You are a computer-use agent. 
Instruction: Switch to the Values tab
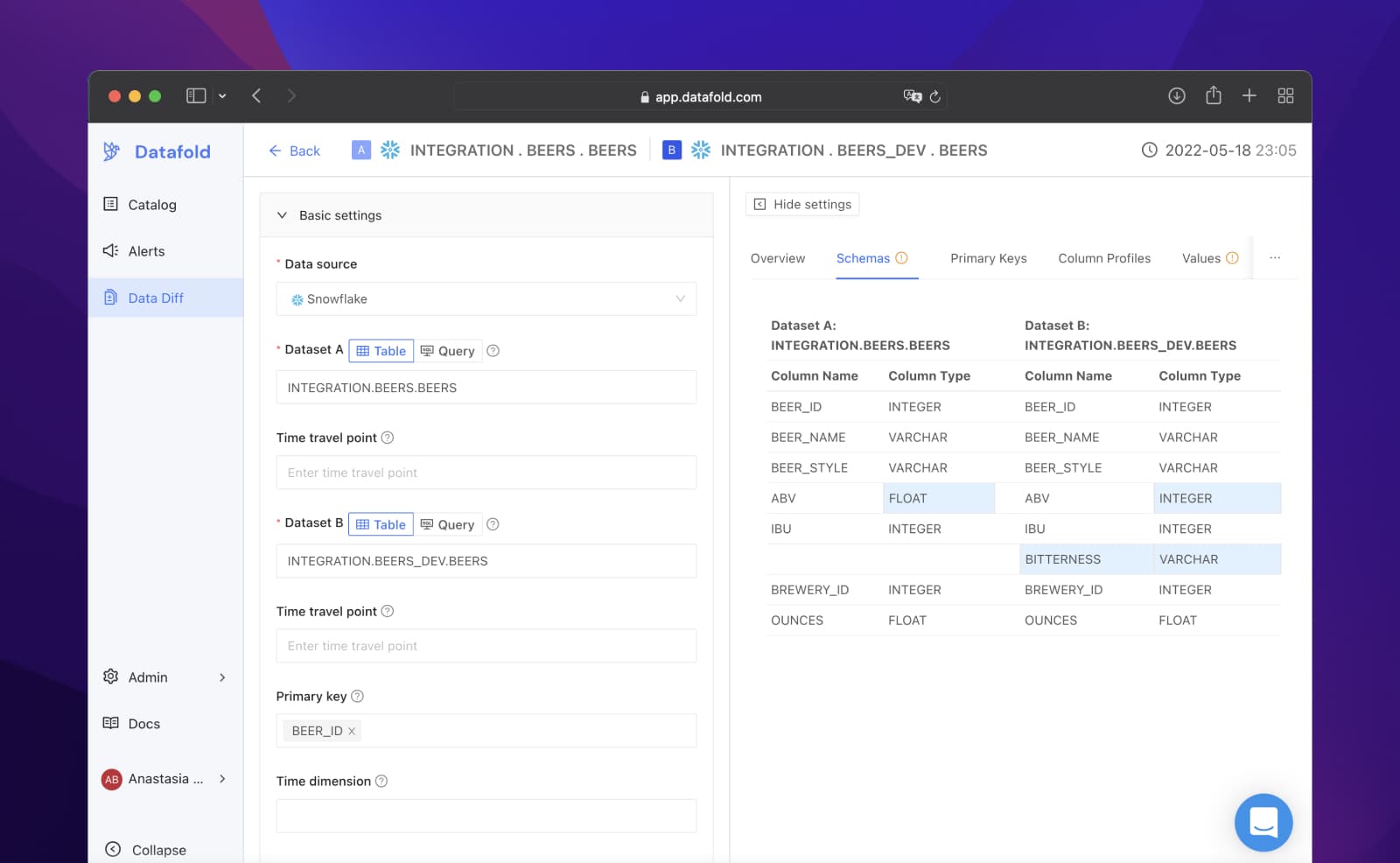pyautogui.click(x=1201, y=258)
